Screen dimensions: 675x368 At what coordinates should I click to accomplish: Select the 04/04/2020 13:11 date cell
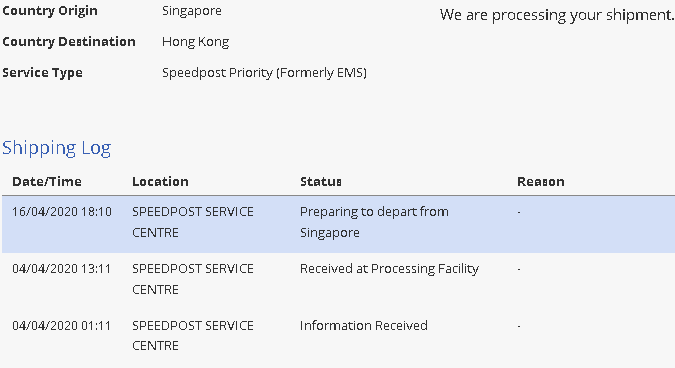coord(62,269)
